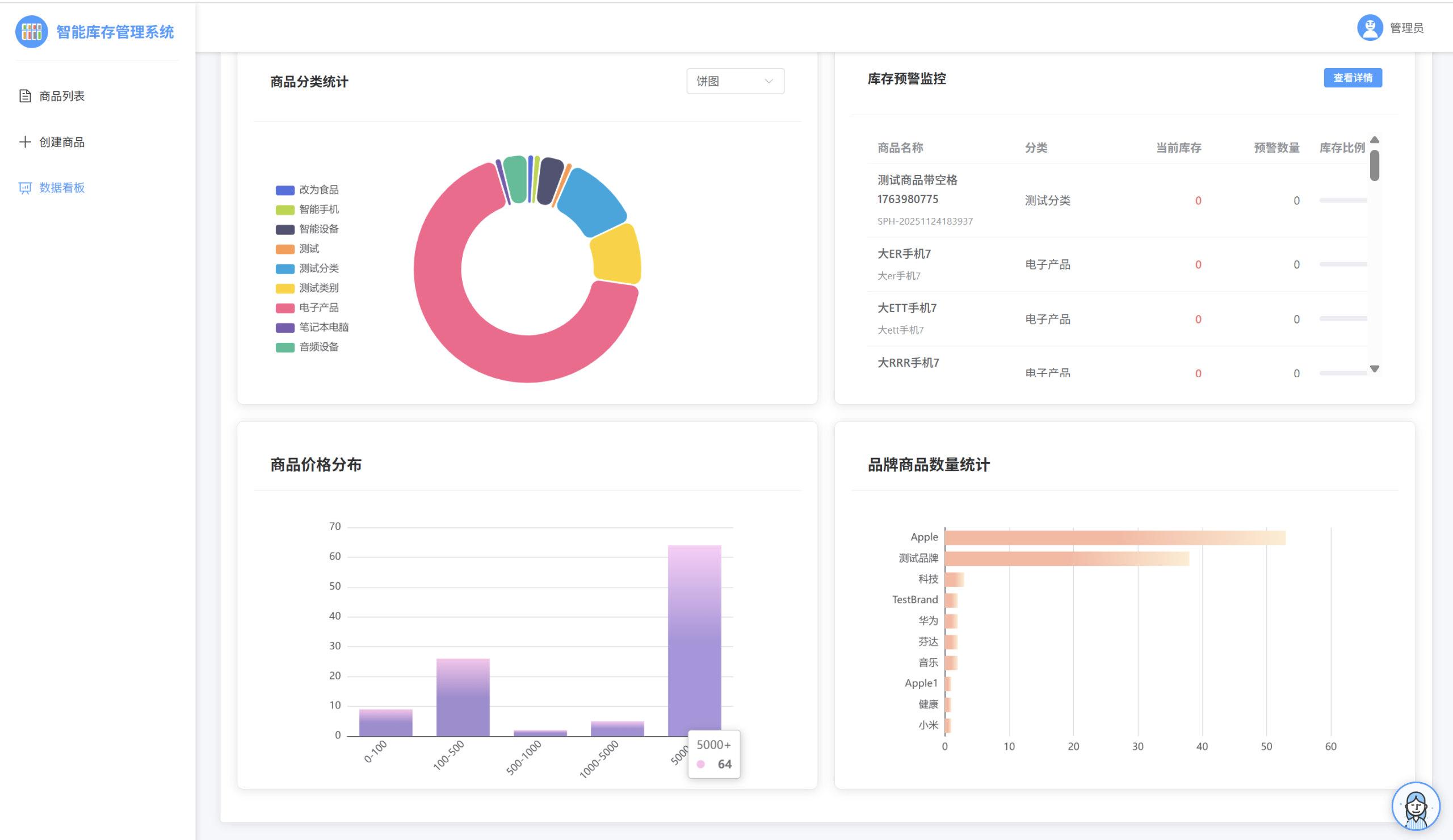Hide the 音频设备 legend series
This screenshot has height=840, width=1453.
coord(318,347)
